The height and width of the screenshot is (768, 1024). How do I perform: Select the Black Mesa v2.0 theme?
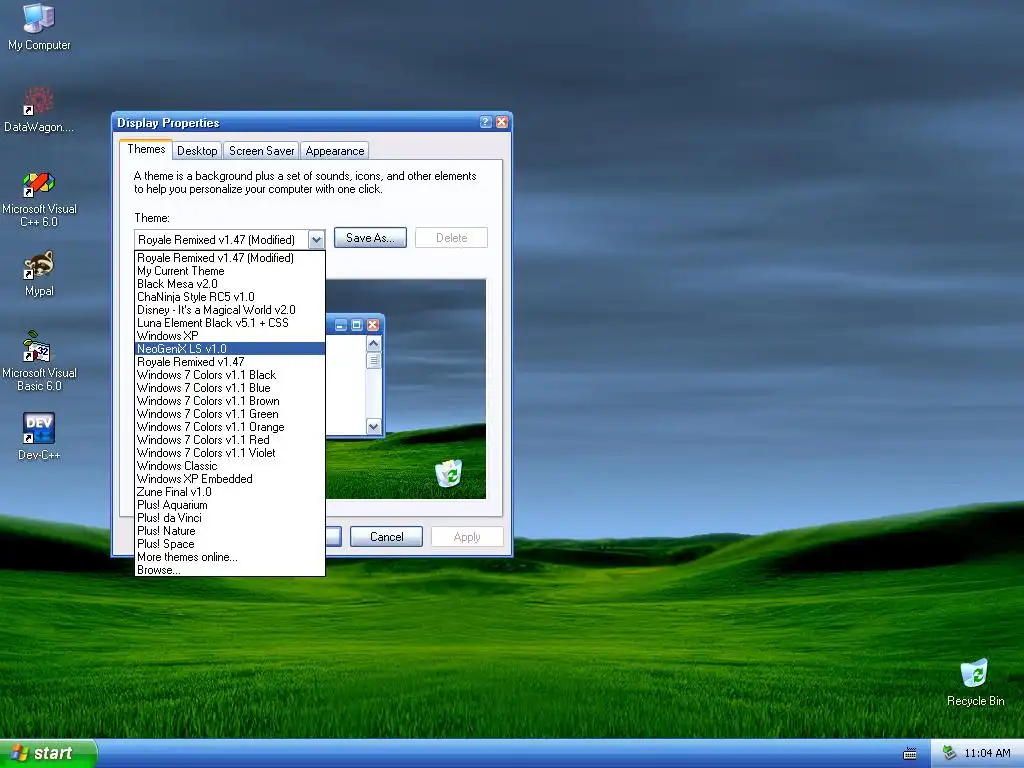coord(230,284)
